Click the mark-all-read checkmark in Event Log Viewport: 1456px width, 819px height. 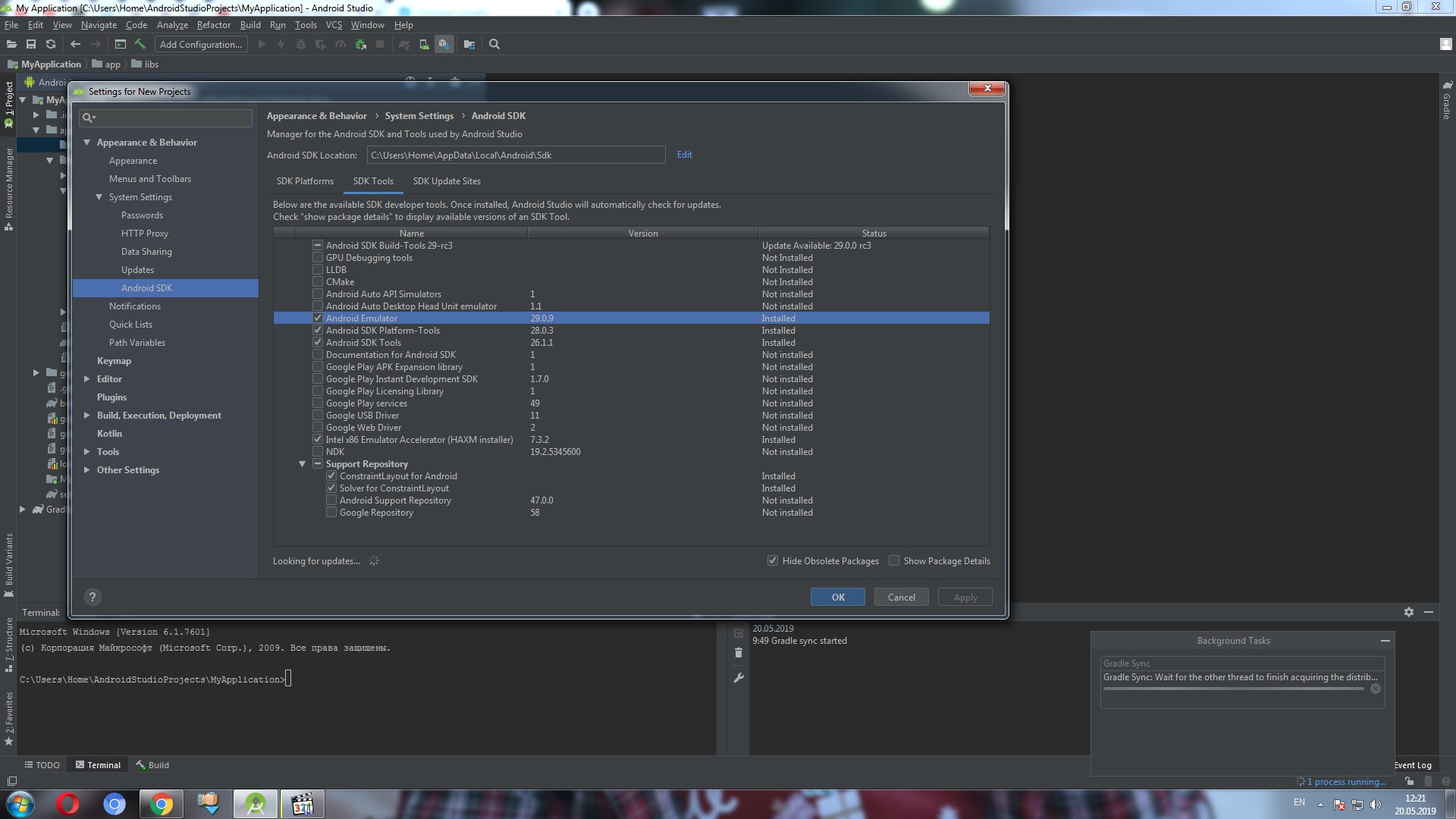739,632
